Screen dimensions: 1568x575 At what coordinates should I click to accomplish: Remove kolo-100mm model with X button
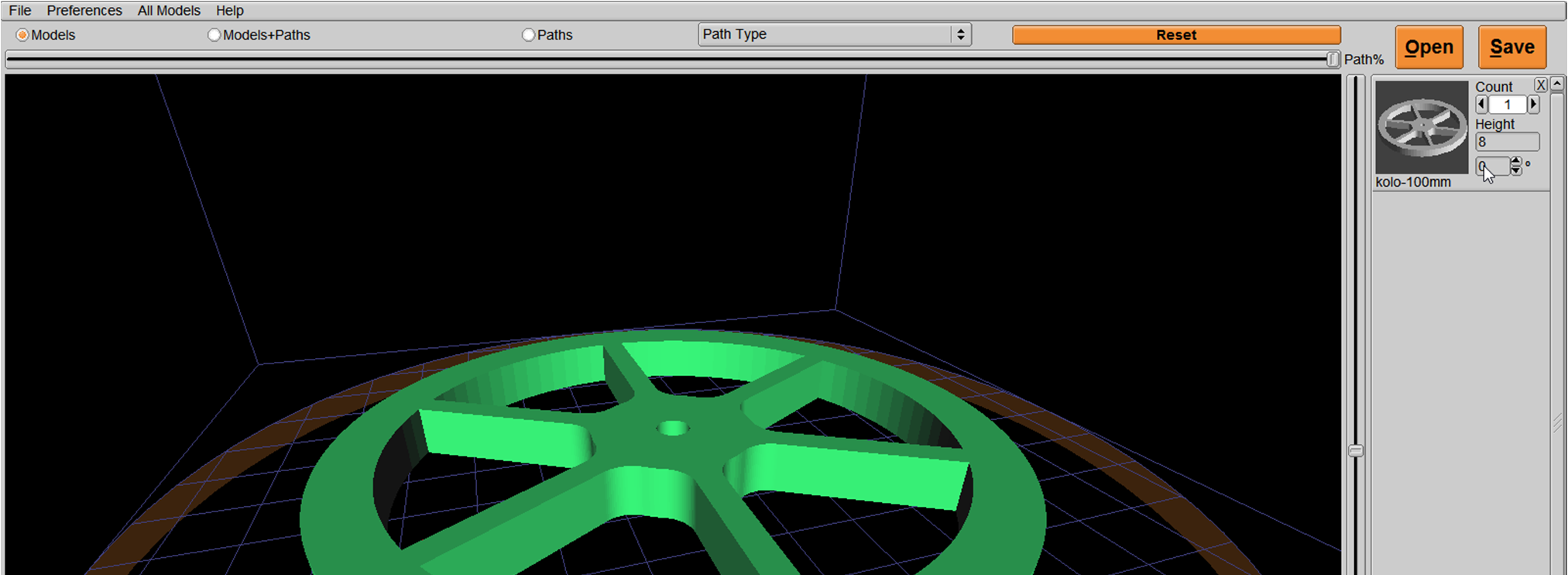point(1540,85)
